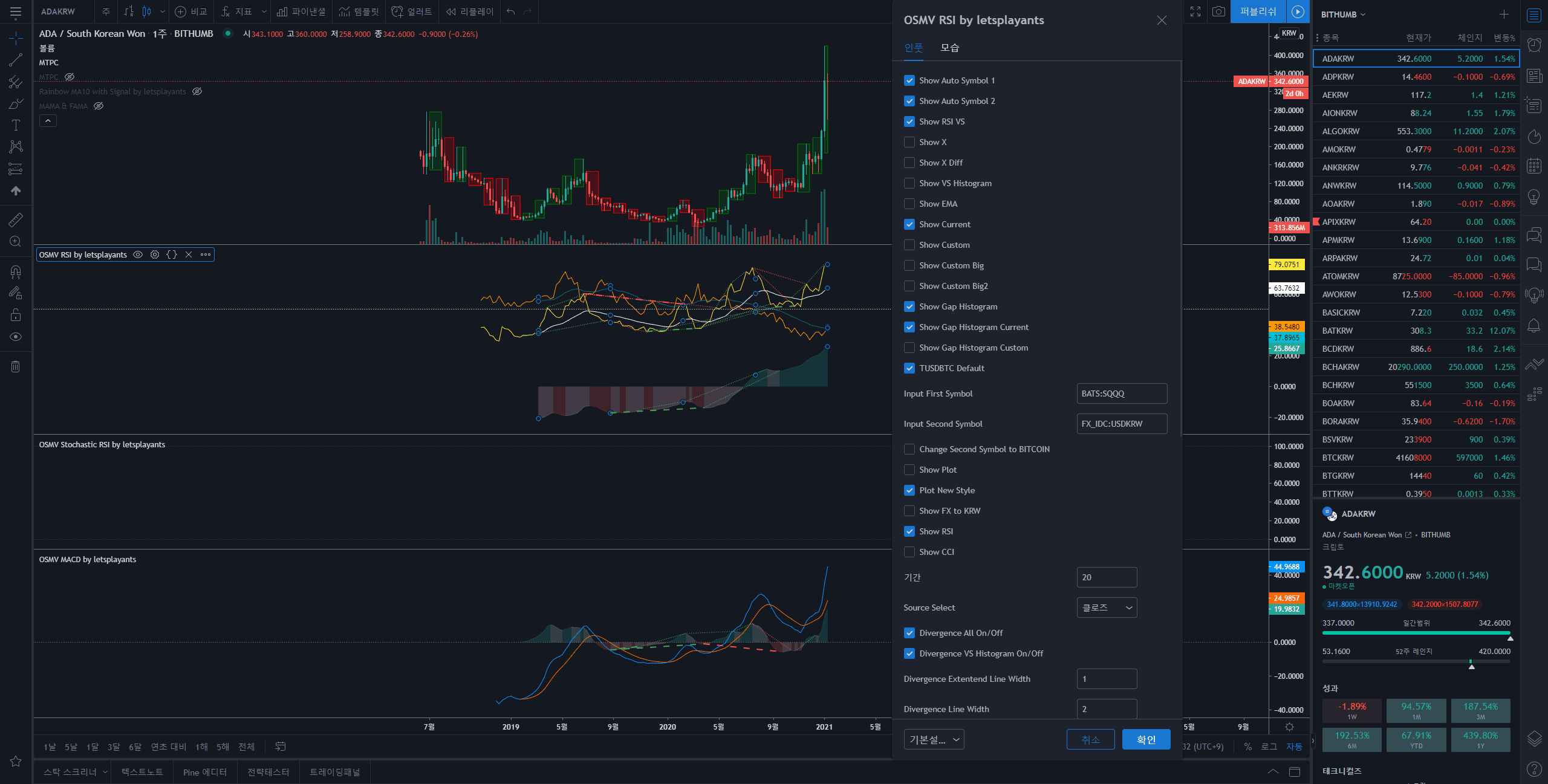Viewport: 1548px width, 784px height.
Task: Select the 1해 time range
Action: pyautogui.click(x=201, y=747)
